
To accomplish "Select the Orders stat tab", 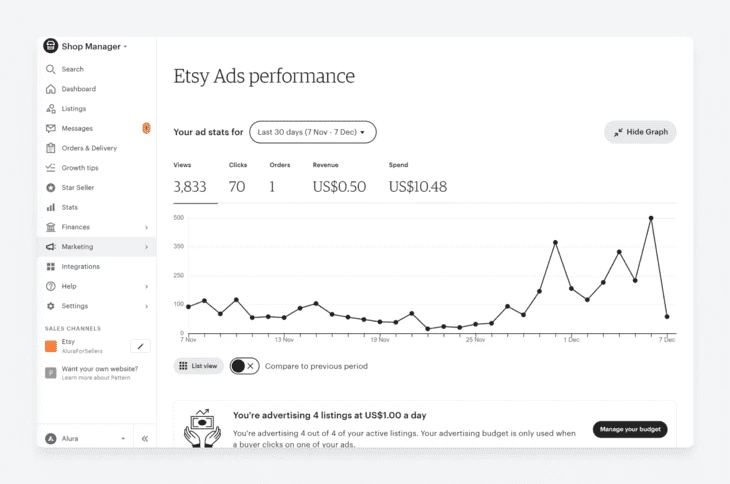I will pyautogui.click(x=279, y=180).
